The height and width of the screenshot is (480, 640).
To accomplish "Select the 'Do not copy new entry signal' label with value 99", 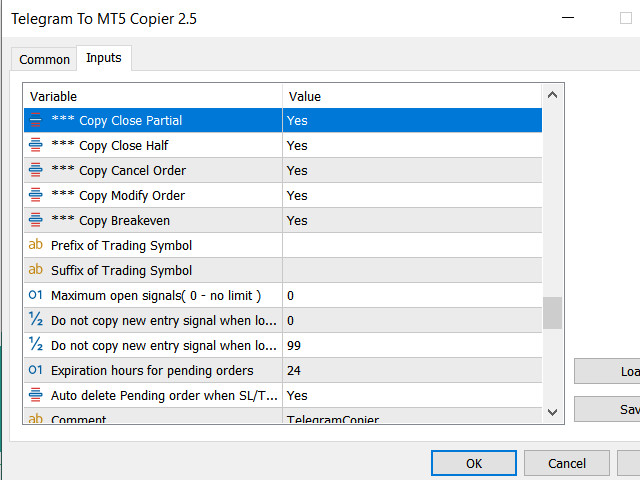I will (x=164, y=345).
